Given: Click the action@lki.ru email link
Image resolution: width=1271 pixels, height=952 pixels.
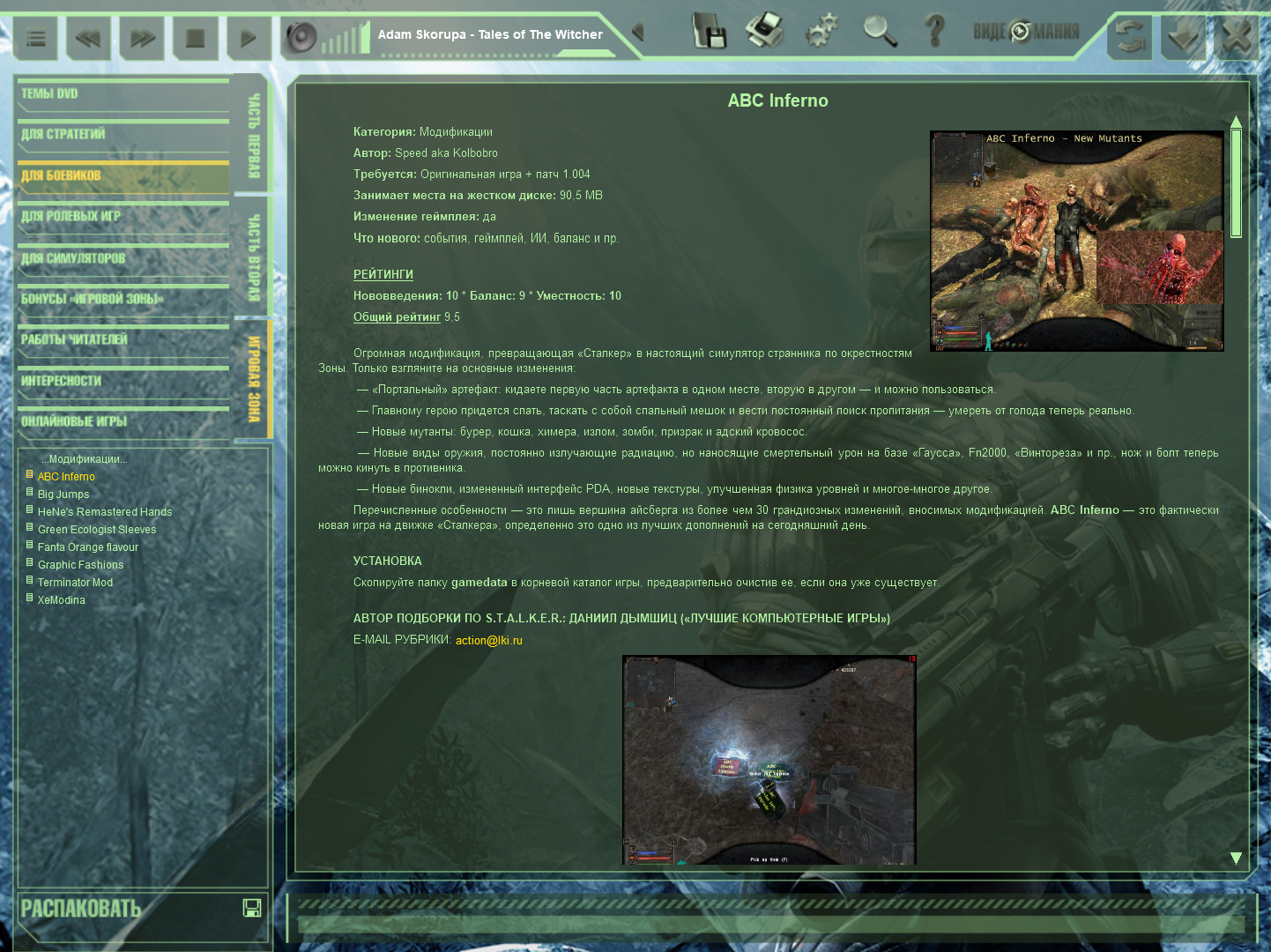Looking at the screenshot, I should click(489, 641).
